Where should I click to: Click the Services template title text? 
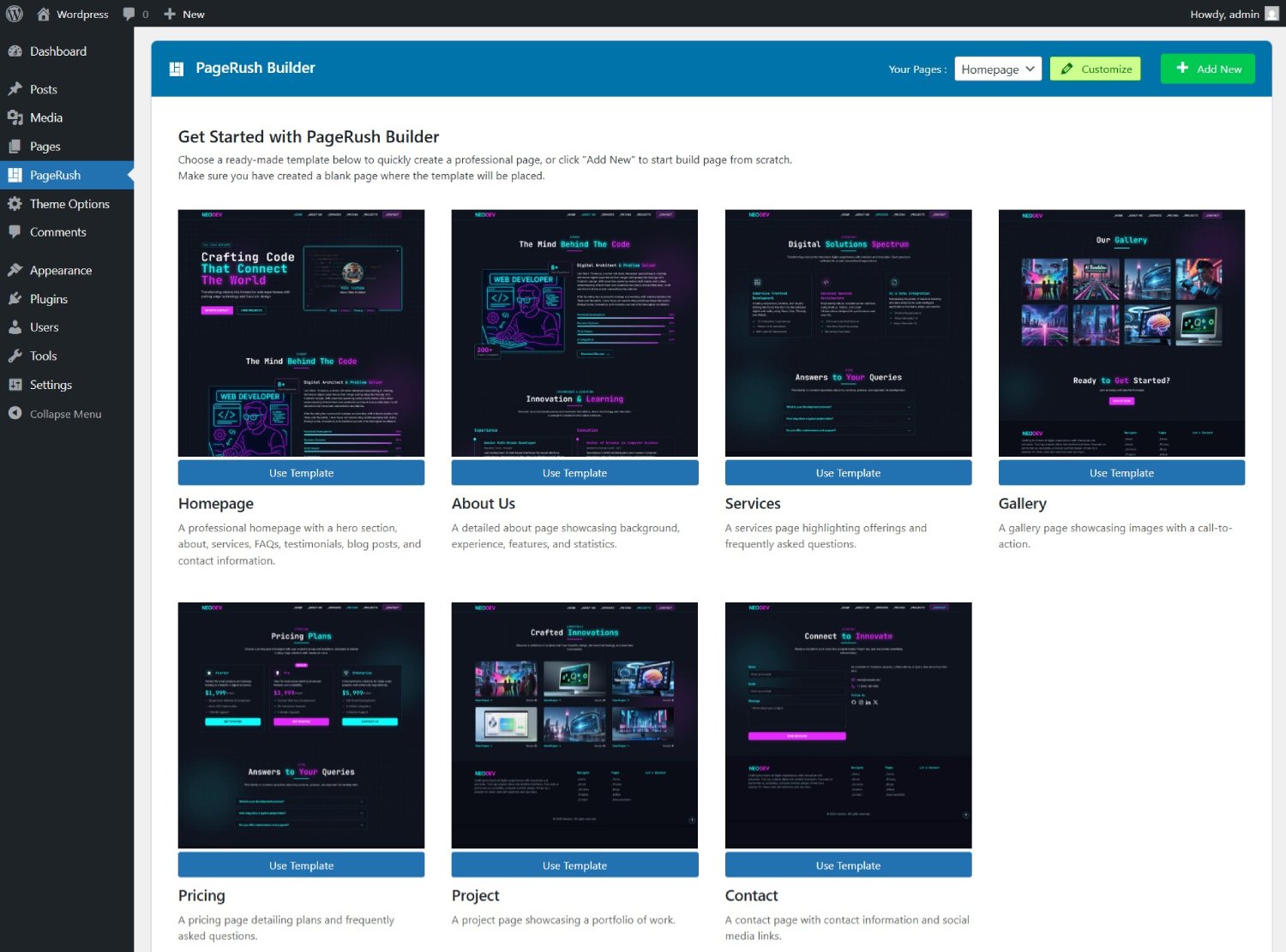click(x=753, y=504)
